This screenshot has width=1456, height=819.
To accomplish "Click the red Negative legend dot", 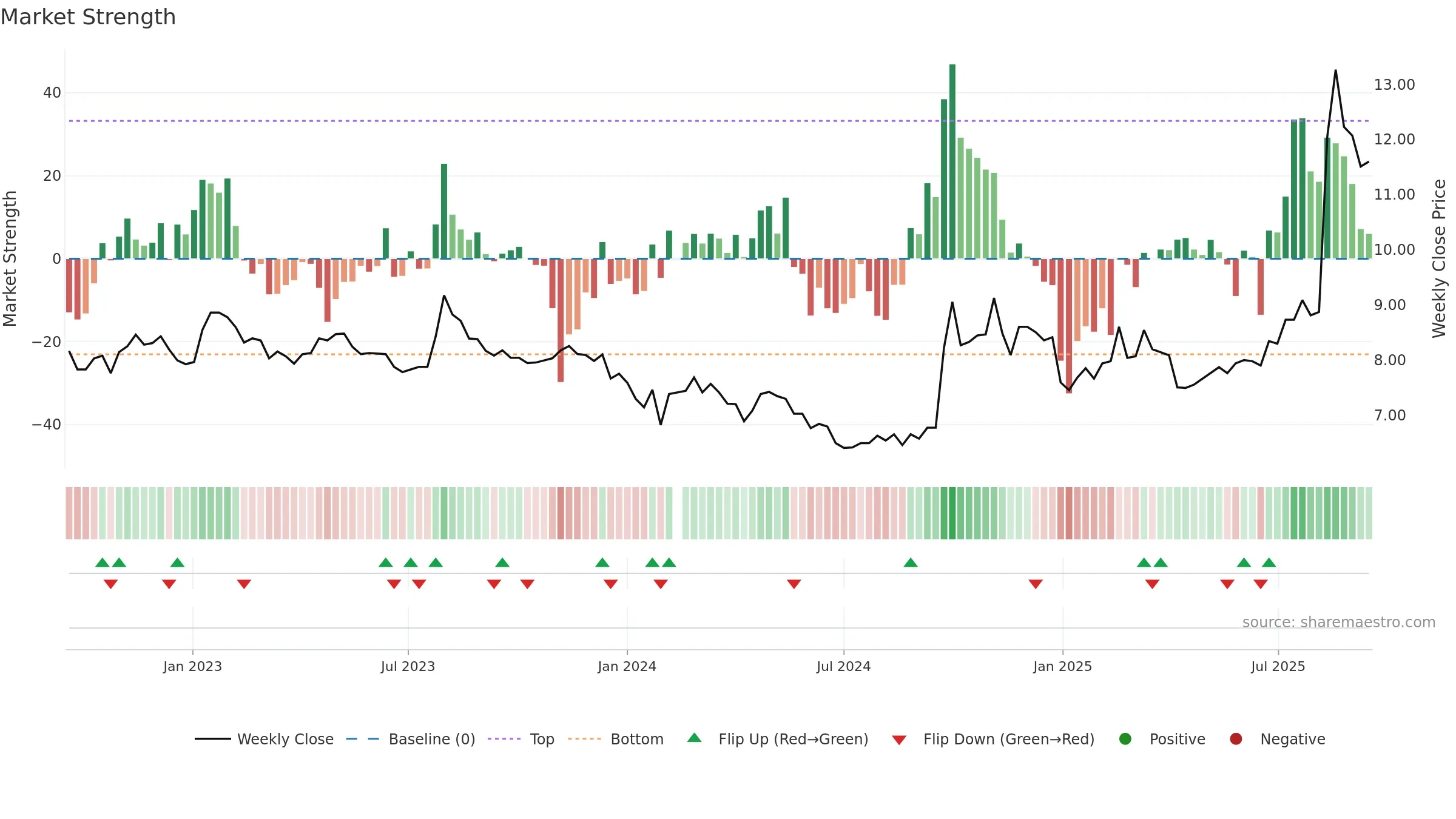I will pos(1236,739).
